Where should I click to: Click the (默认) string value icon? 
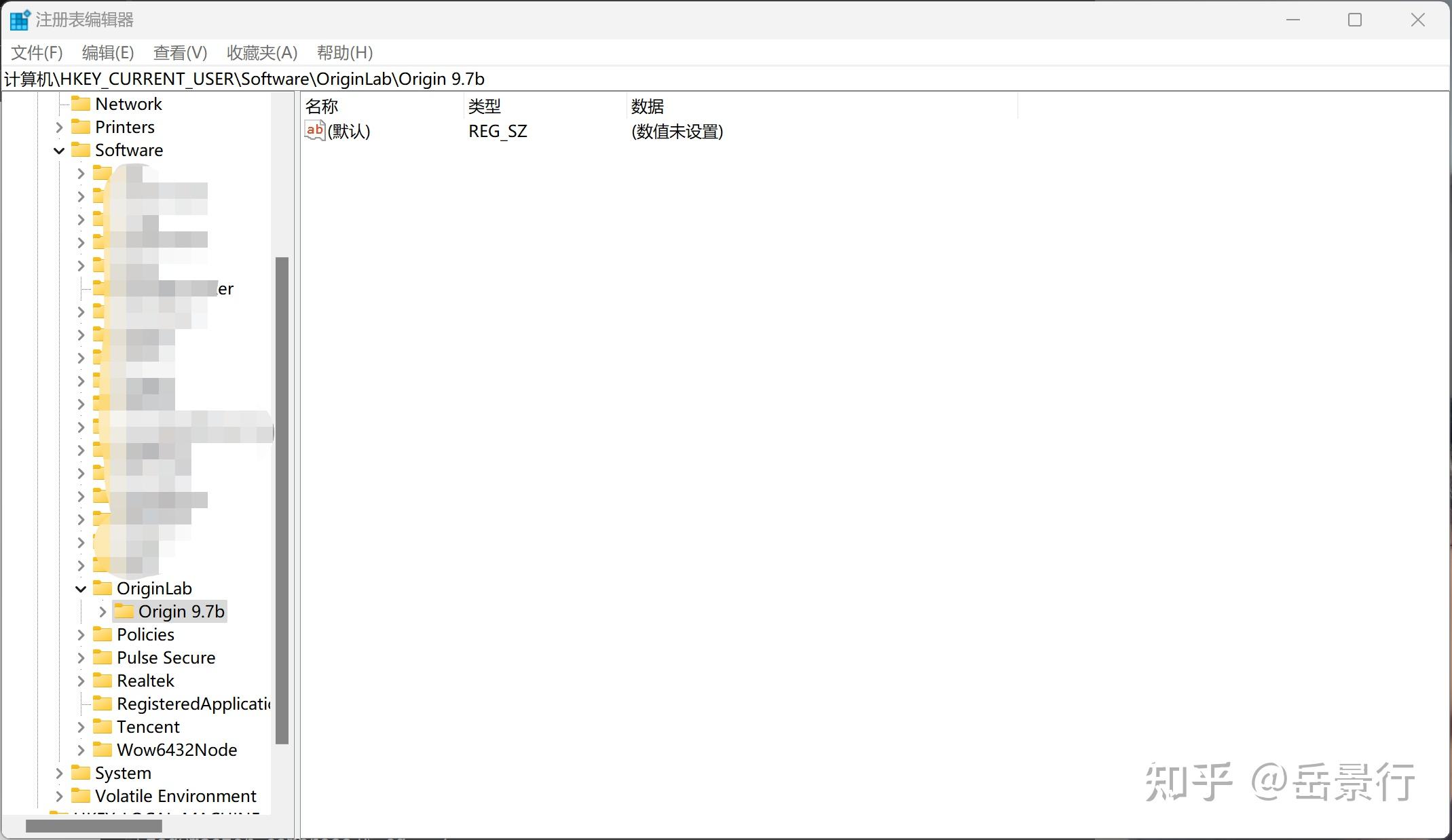point(314,130)
